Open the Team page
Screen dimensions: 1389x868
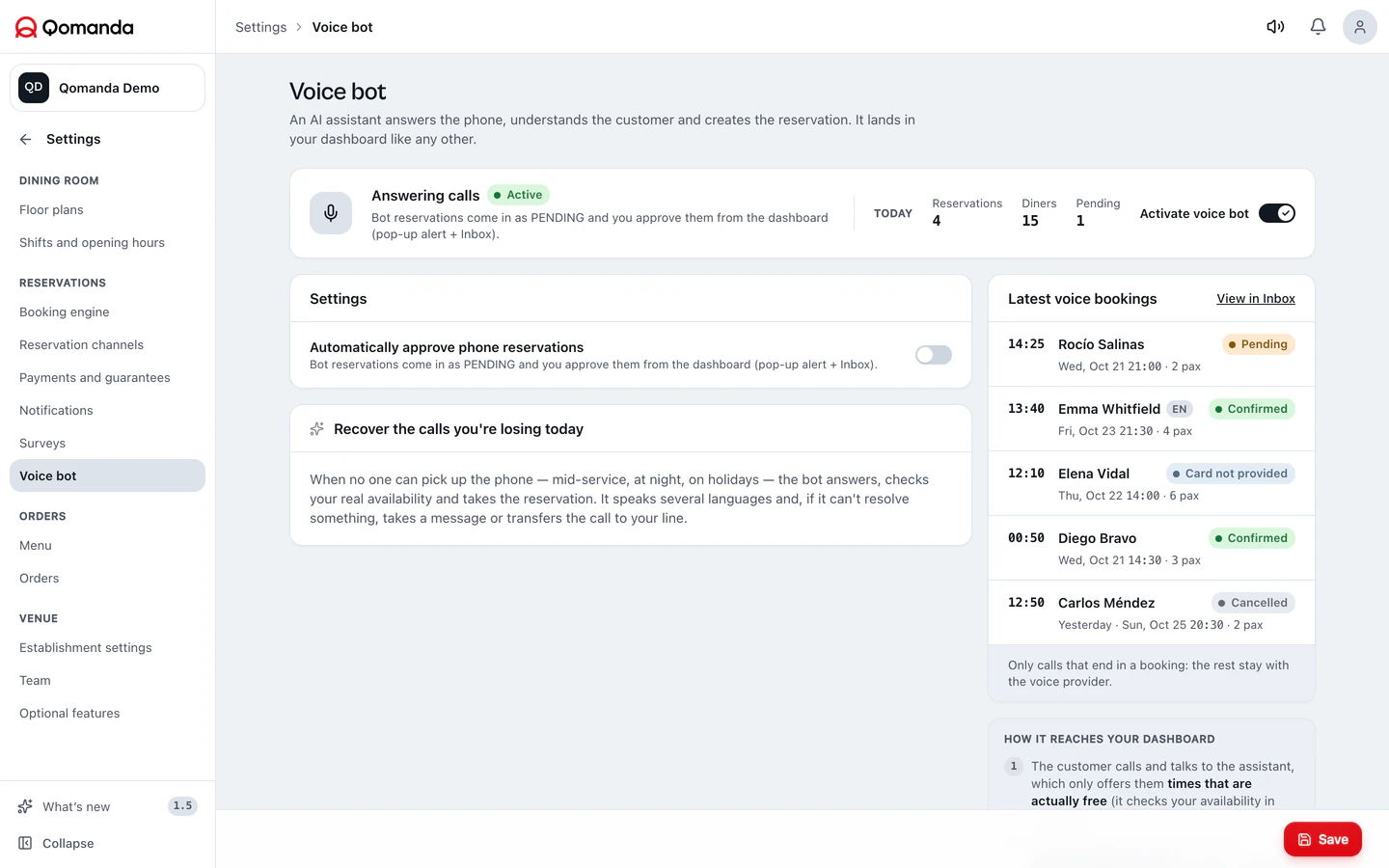point(107,681)
